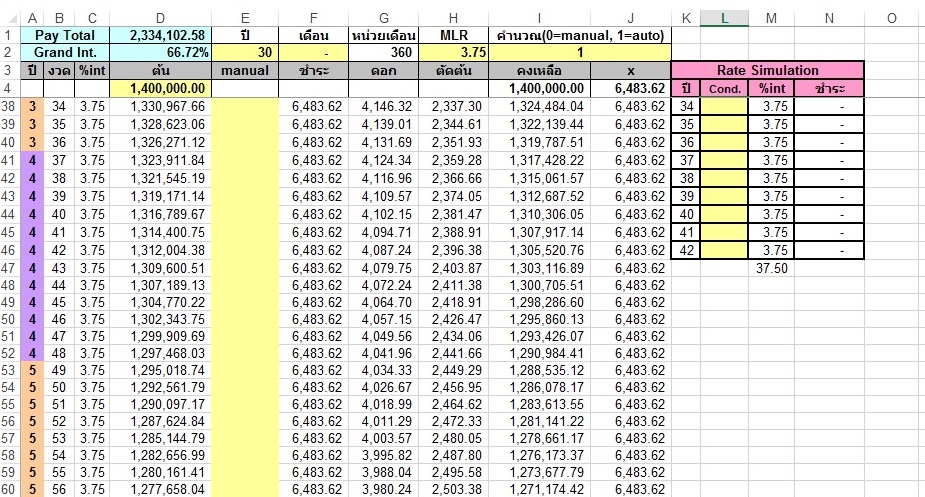Select row 60 header
Viewport: 925px width, 497px height.
click(x=9, y=489)
